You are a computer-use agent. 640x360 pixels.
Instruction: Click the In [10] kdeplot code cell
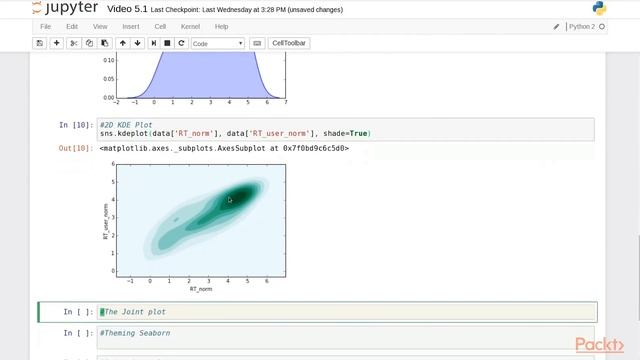pos(345,129)
